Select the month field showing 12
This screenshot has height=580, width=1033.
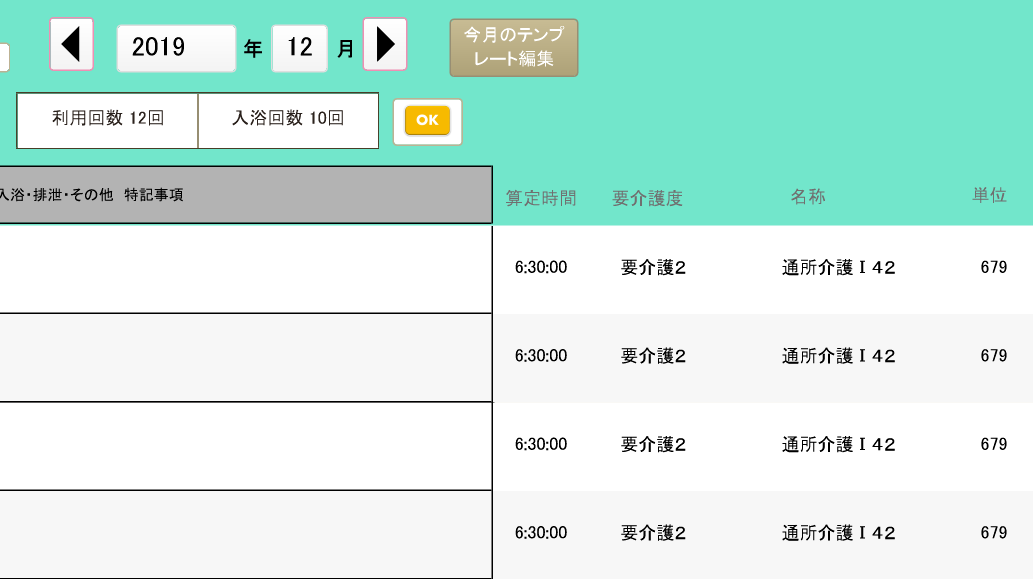(x=300, y=48)
